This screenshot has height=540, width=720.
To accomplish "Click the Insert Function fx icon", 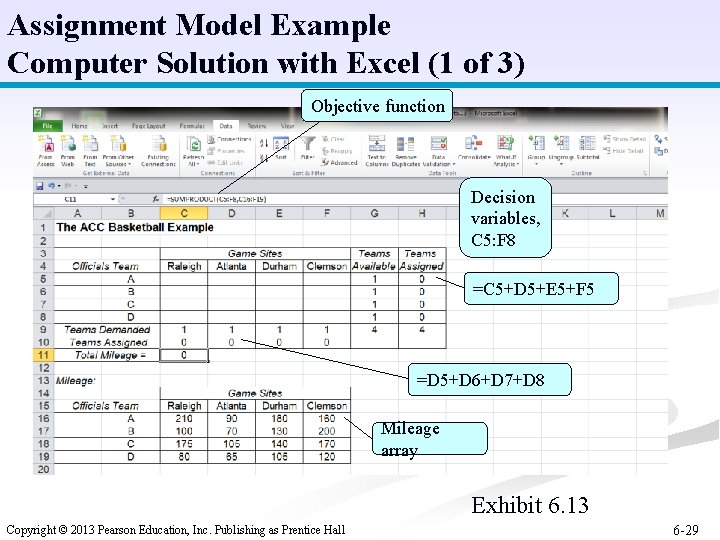I will click(x=156, y=199).
